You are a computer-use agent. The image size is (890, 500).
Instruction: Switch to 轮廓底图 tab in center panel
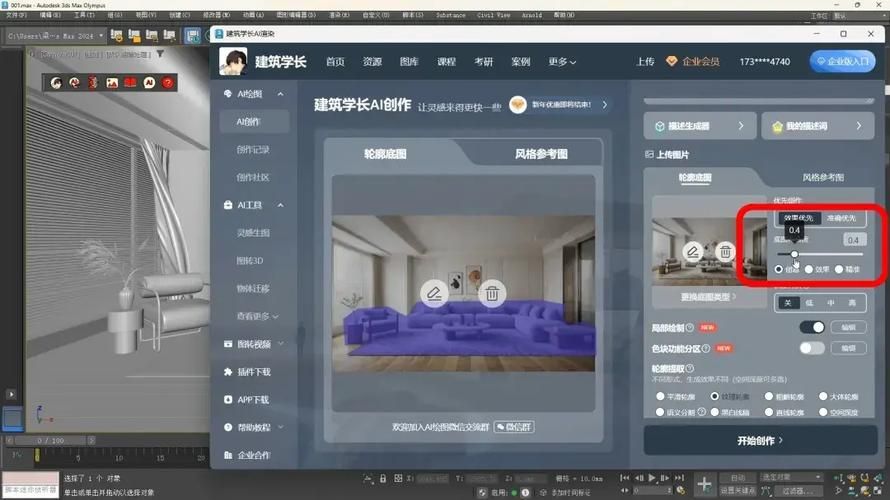[x=385, y=154]
